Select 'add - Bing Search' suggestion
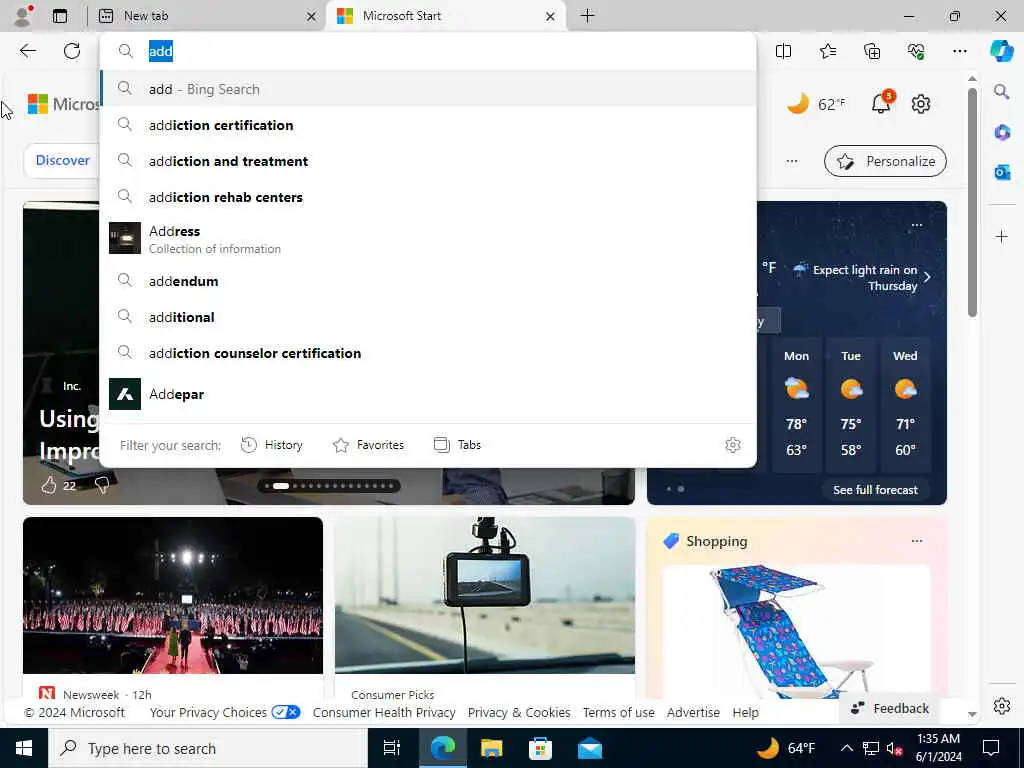 coord(428,89)
